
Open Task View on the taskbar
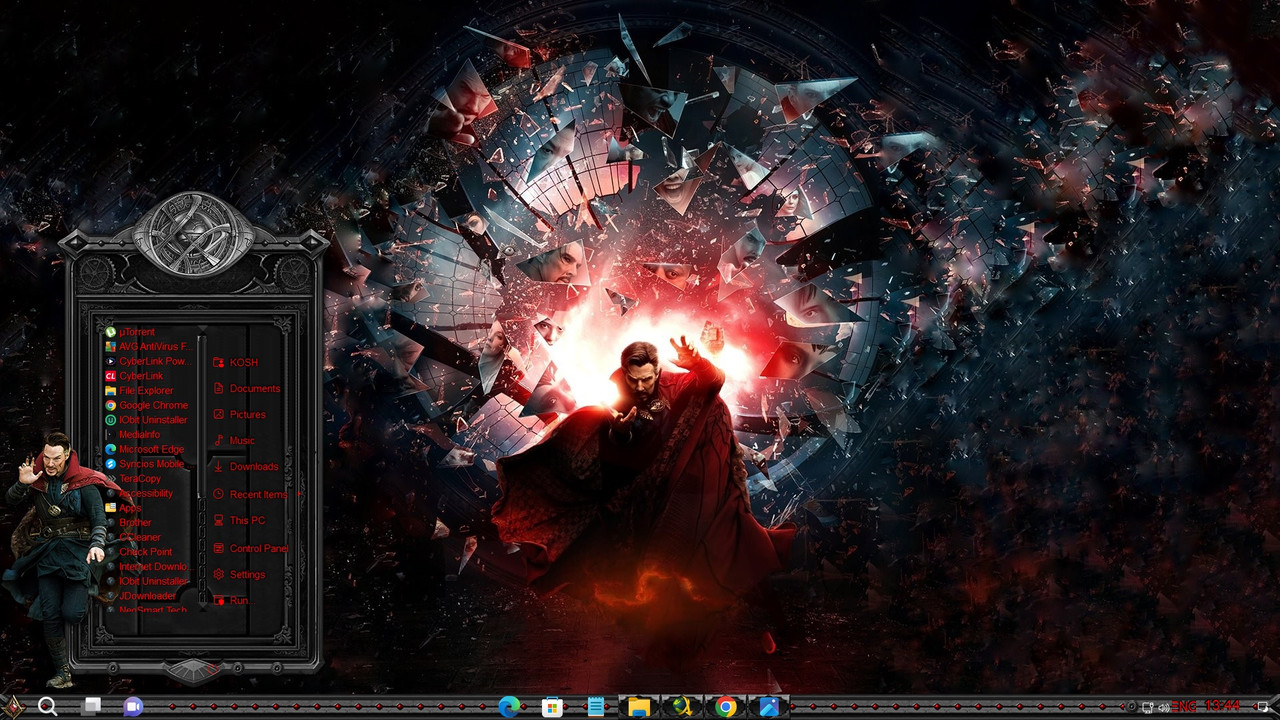91,707
